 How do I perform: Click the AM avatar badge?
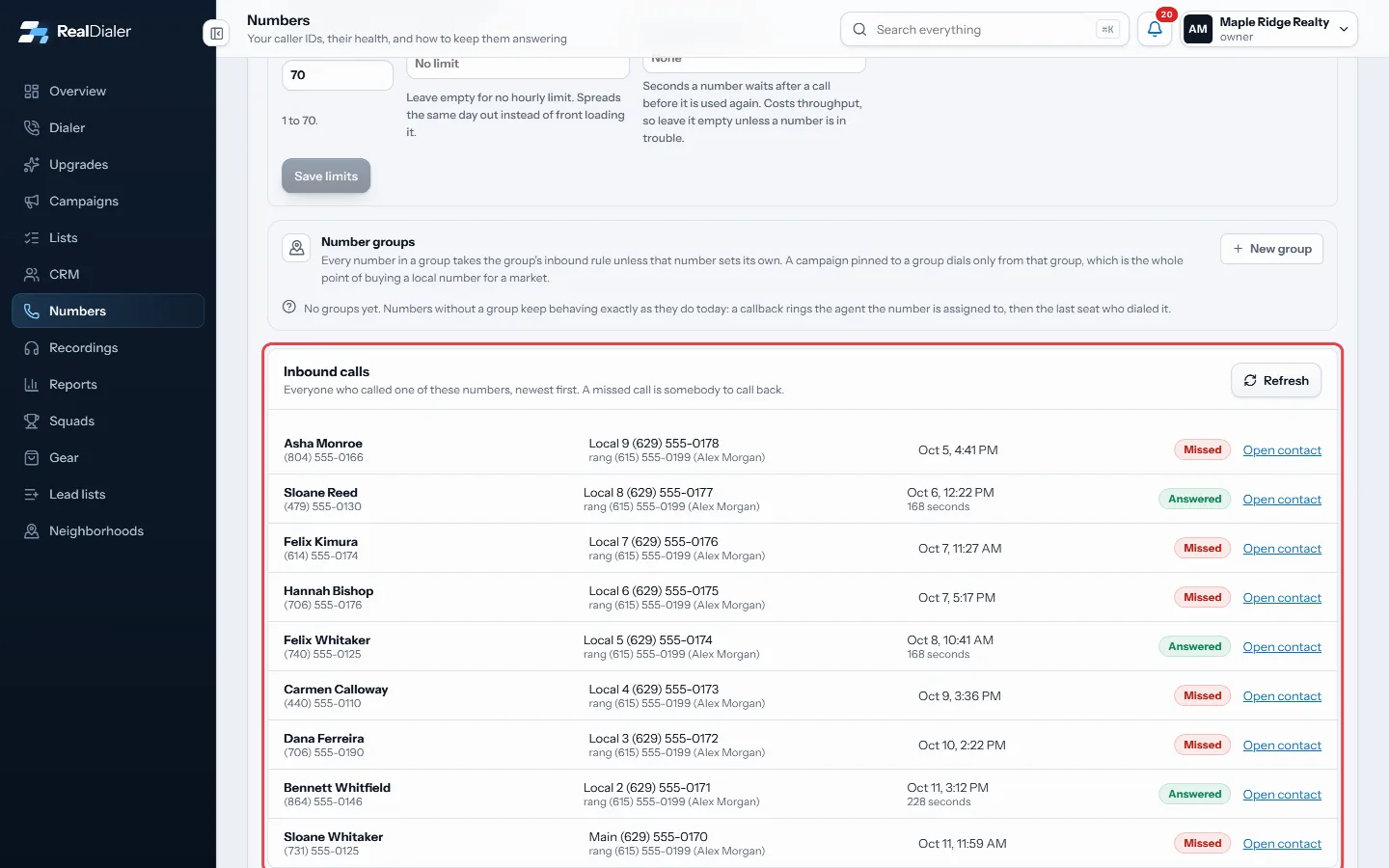pyautogui.click(x=1198, y=29)
